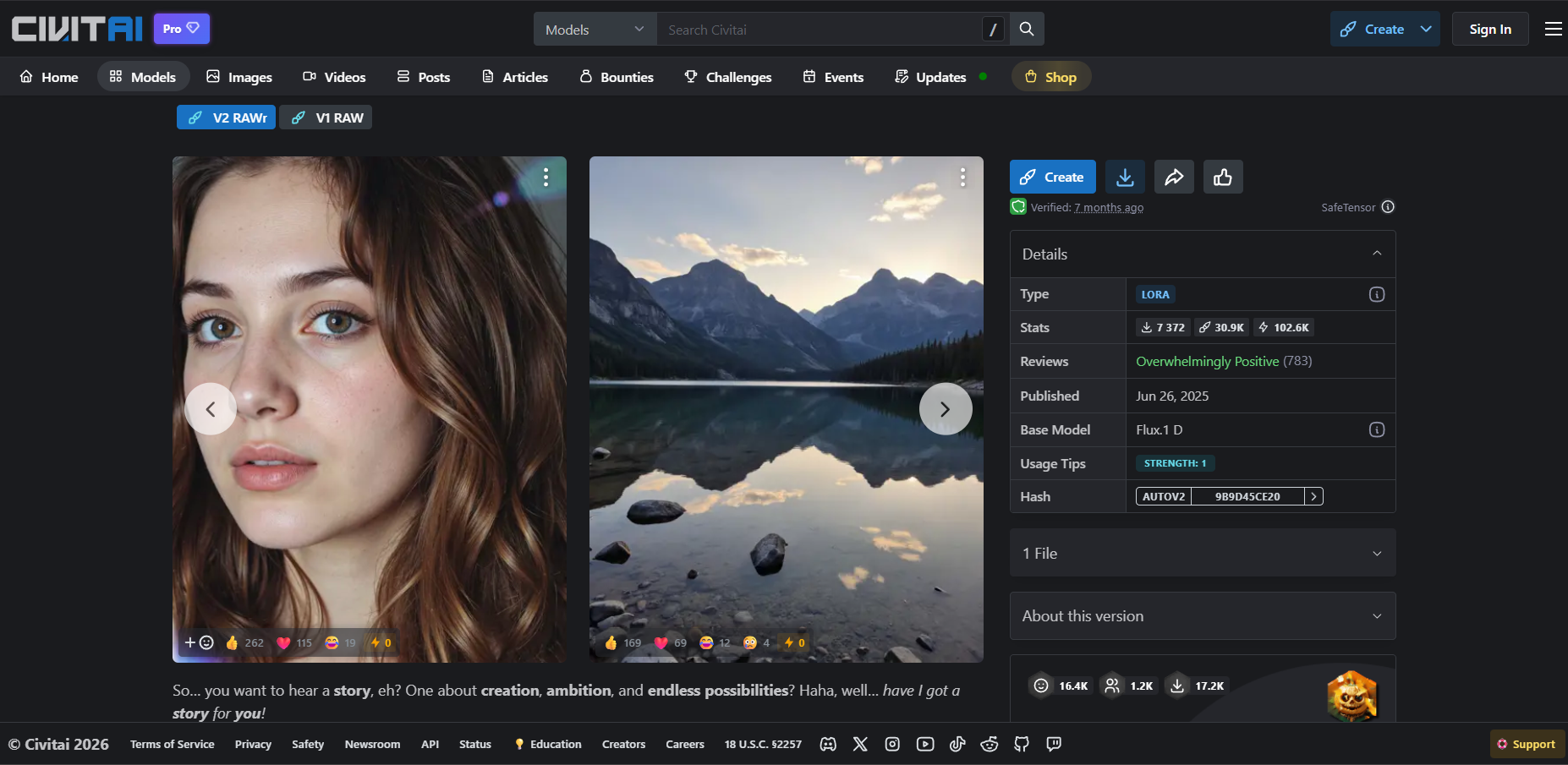
Task: Open the Education footer link
Action: [x=547, y=744]
